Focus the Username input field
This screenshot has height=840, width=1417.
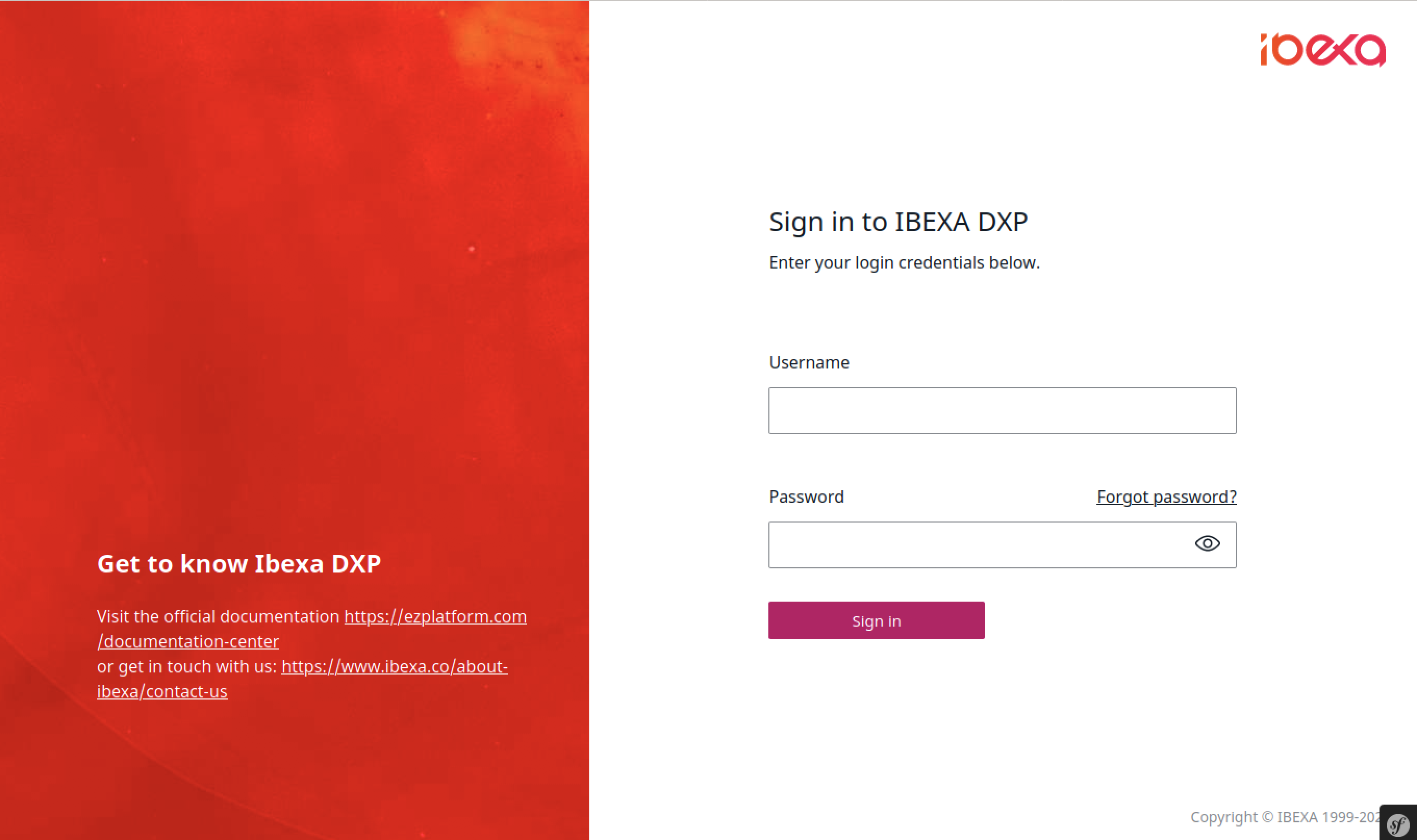(x=1002, y=411)
